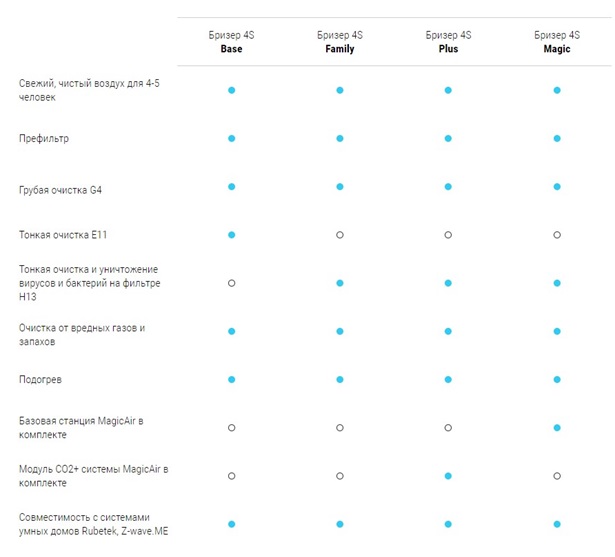This screenshot has height=557, width=615.
Task: Click the blue dot for Base in Подогрев row
Action: (x=231, y=380)
